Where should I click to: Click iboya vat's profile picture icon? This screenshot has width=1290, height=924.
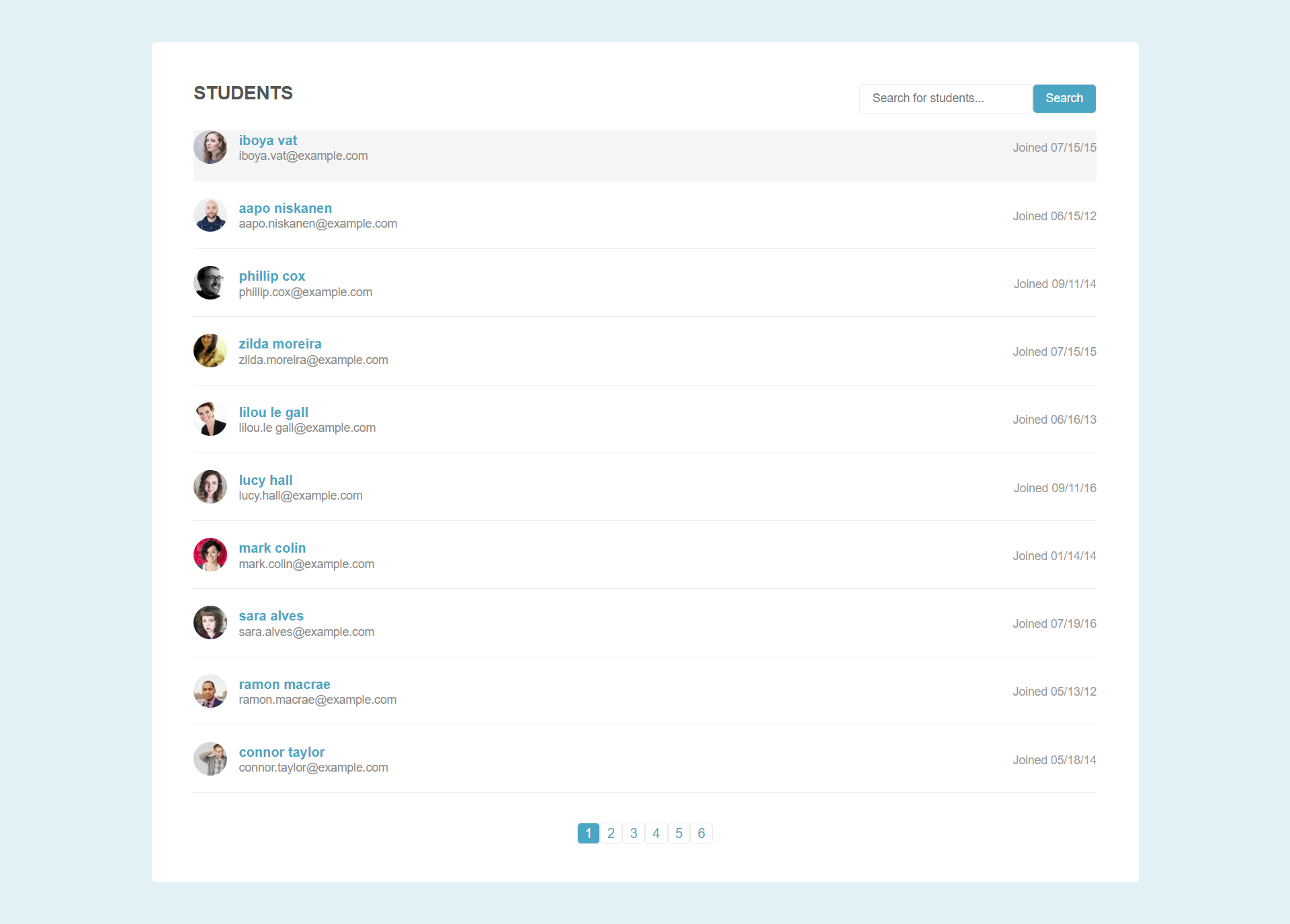210,147
